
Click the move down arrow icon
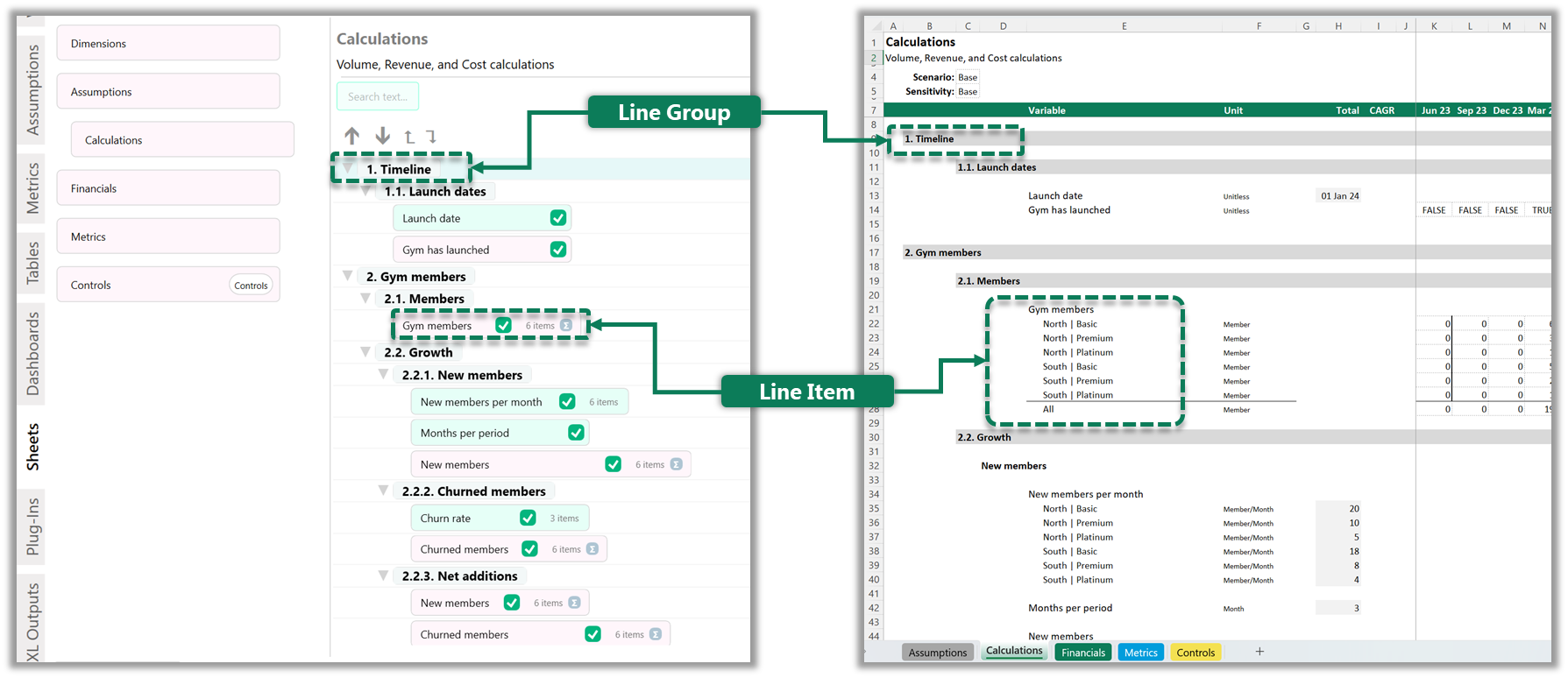click(383, 136)
